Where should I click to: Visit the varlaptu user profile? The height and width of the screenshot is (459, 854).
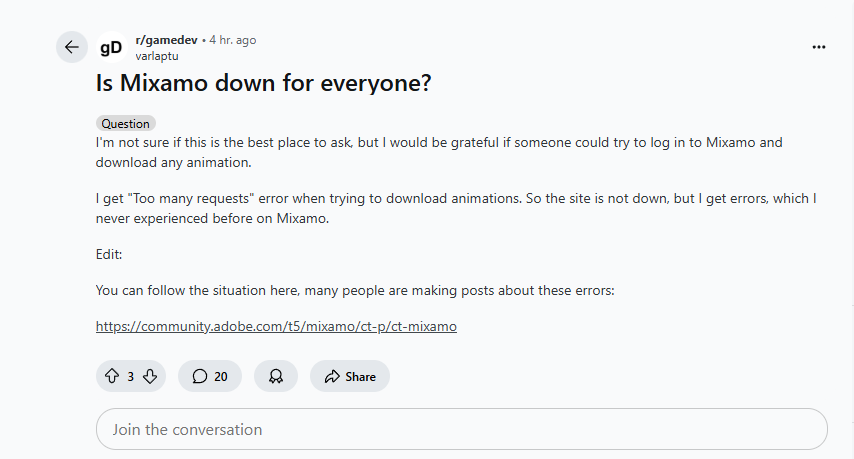click(157, 56)
